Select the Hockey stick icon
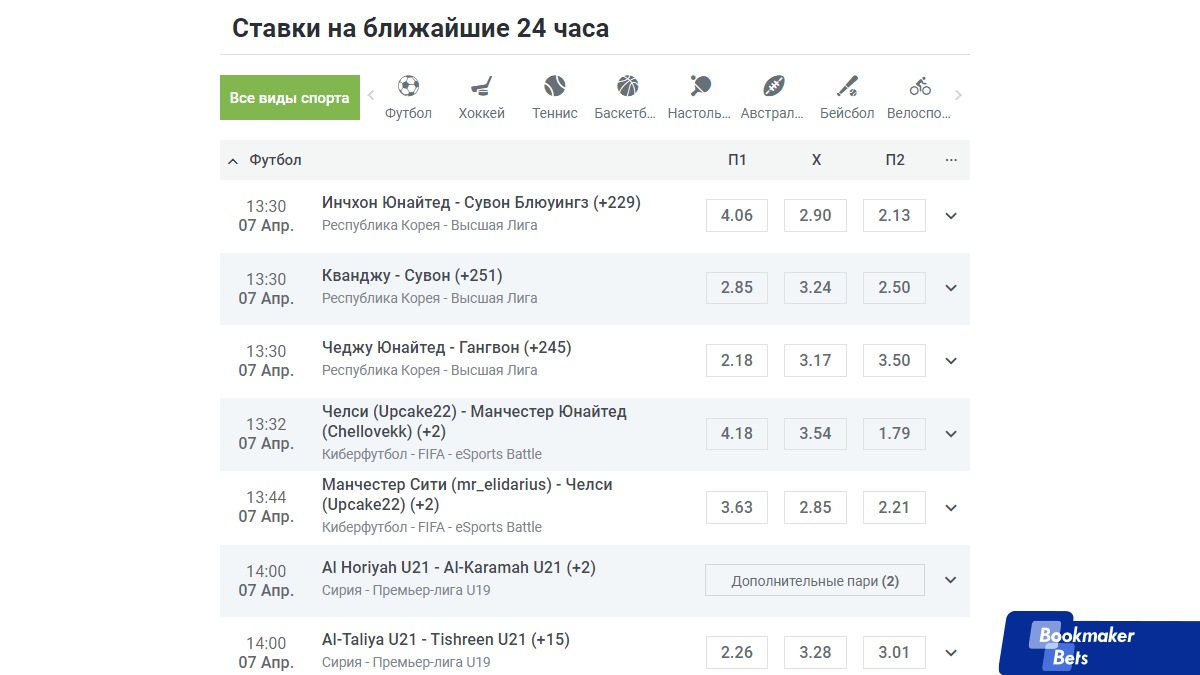This screenshot has height=675, width=1200. 481,86
